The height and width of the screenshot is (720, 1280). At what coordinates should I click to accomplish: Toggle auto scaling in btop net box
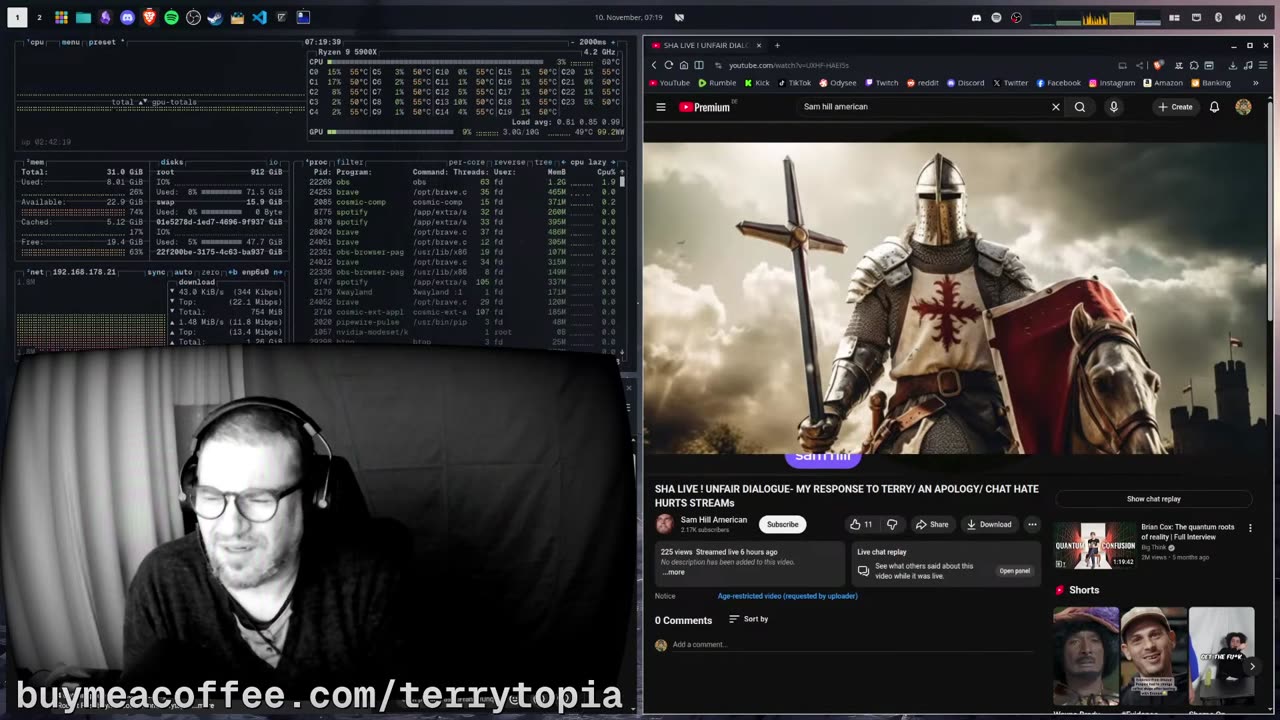point(183,272)
